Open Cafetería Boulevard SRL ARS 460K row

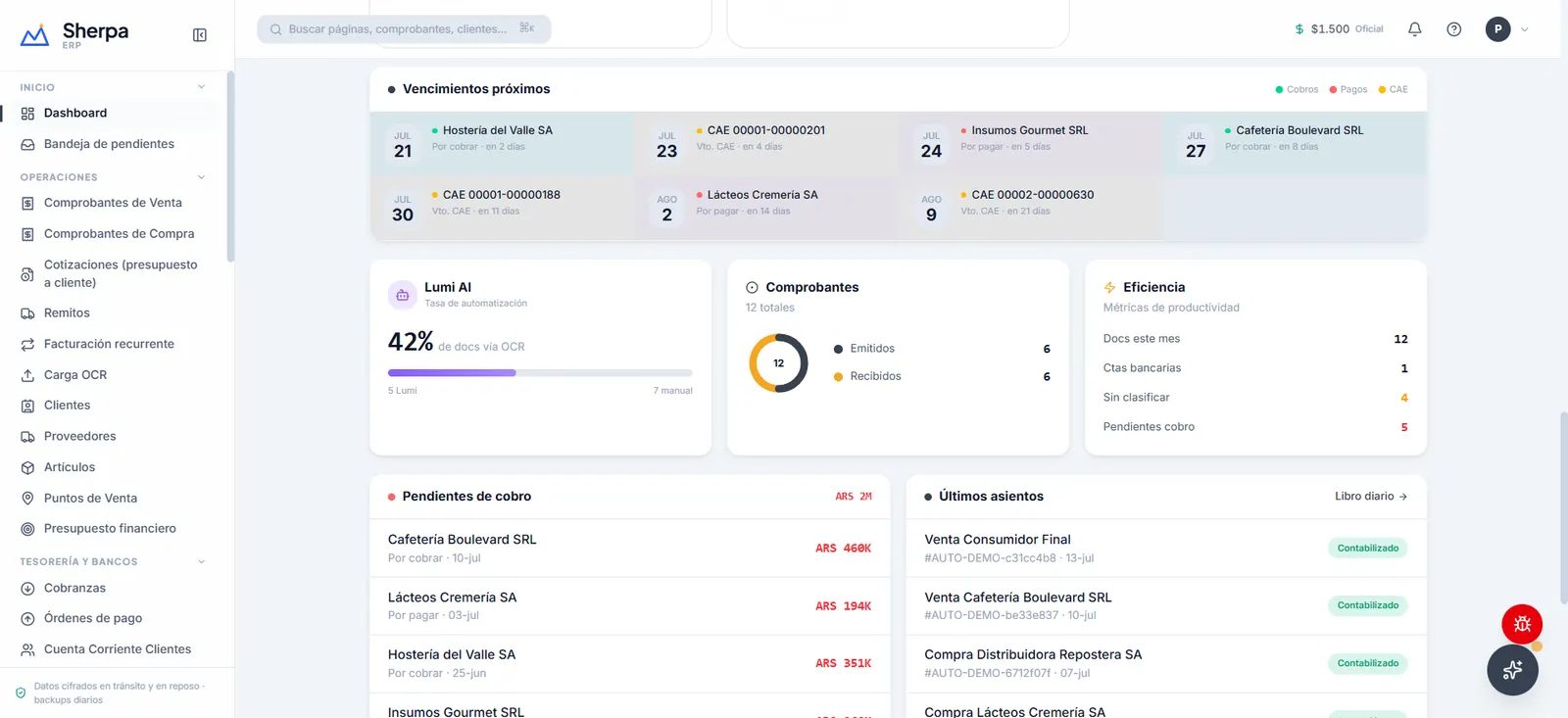pos(629,549)
